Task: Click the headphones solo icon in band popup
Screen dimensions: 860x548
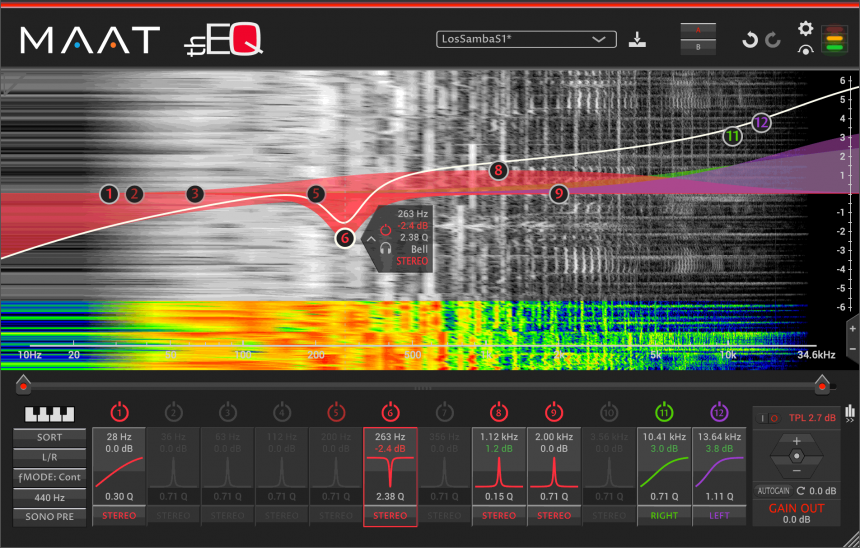Action: pos(385,249)
